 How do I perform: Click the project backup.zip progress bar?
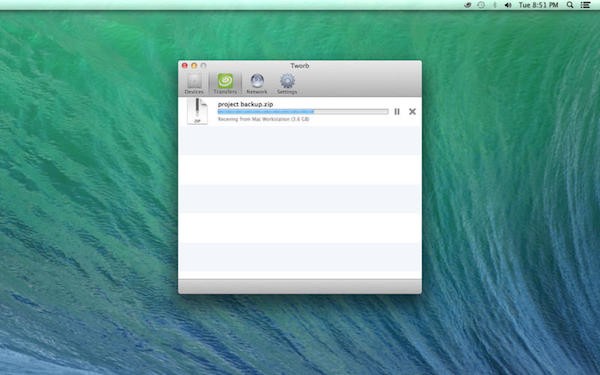coord(303,112)
